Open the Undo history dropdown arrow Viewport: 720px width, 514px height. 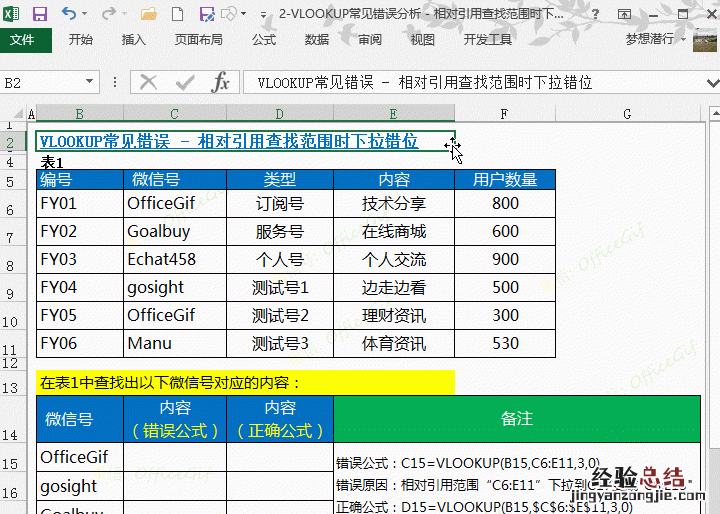(85, 15)
